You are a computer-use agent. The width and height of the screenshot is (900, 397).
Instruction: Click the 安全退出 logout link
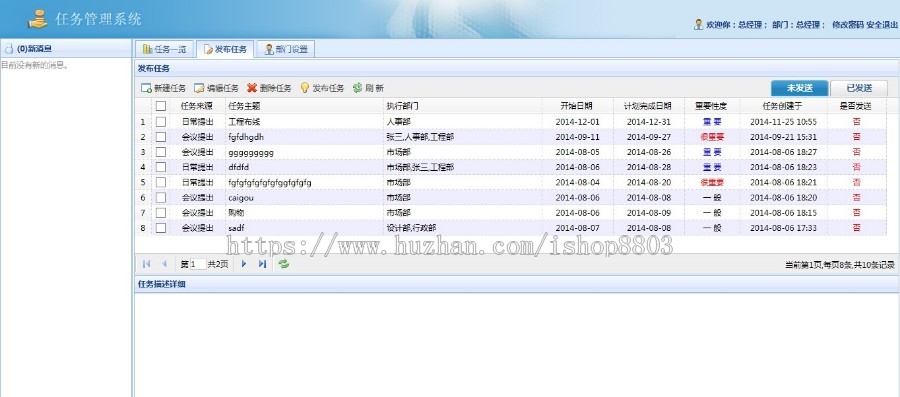(881, 25)
